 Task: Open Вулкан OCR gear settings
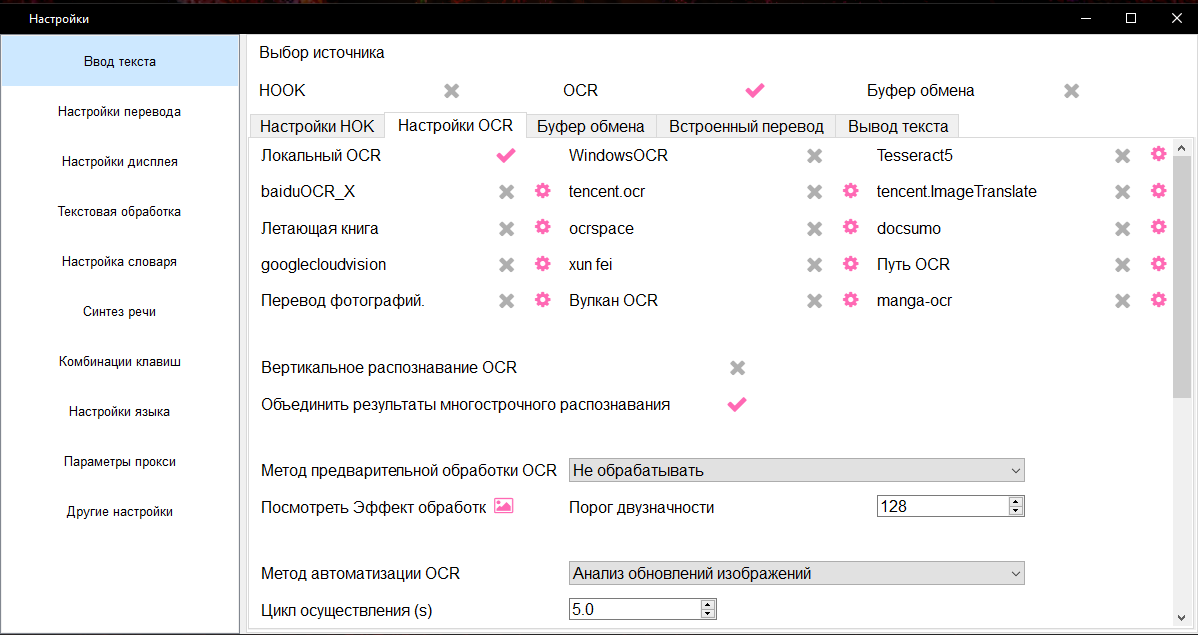(850, 300)
